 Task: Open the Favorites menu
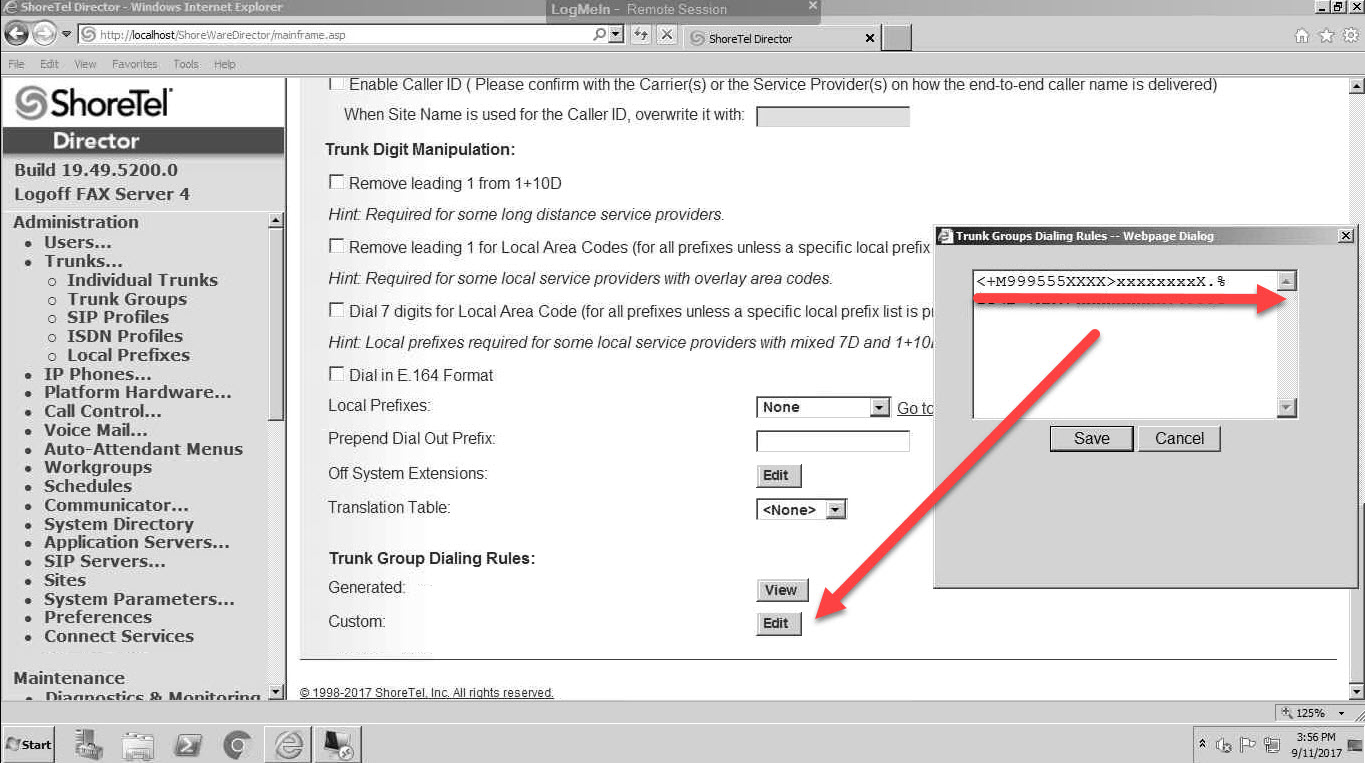[134, 64]
